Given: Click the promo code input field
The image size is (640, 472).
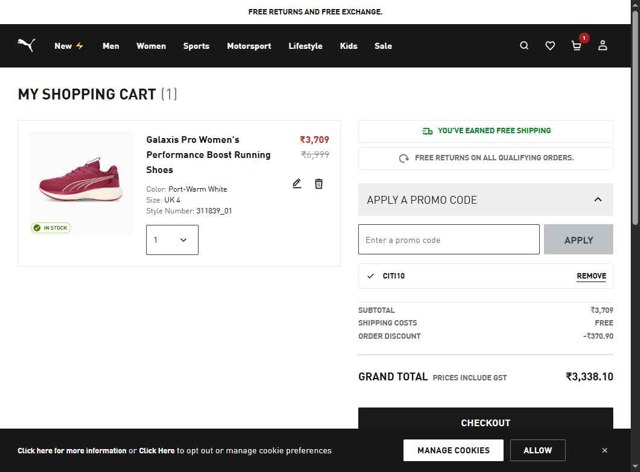Looking at the screenshot, I should (448, 240).
